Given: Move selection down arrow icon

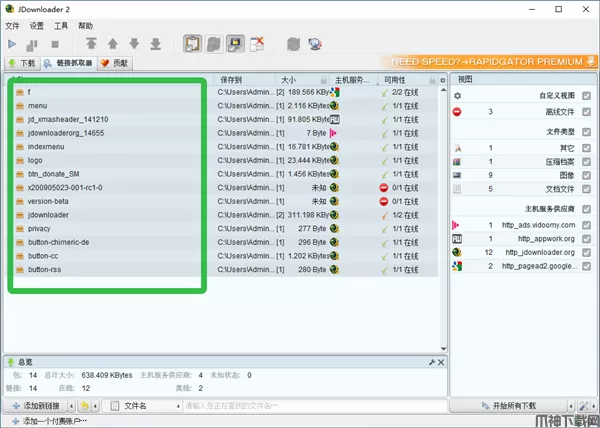Looking at the screenshot, I should 134,44.
